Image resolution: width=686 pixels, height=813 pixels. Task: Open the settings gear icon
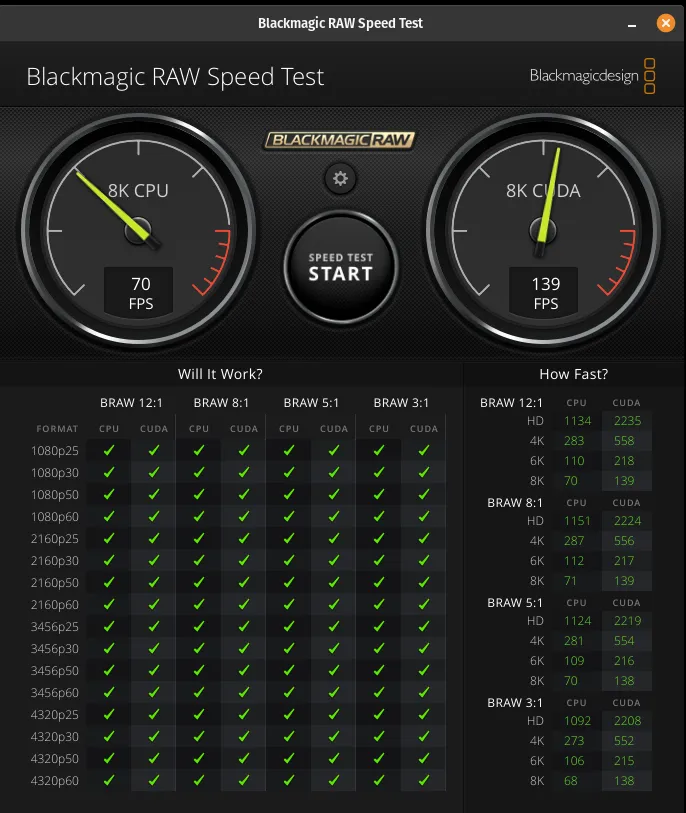tap(340, 179)
